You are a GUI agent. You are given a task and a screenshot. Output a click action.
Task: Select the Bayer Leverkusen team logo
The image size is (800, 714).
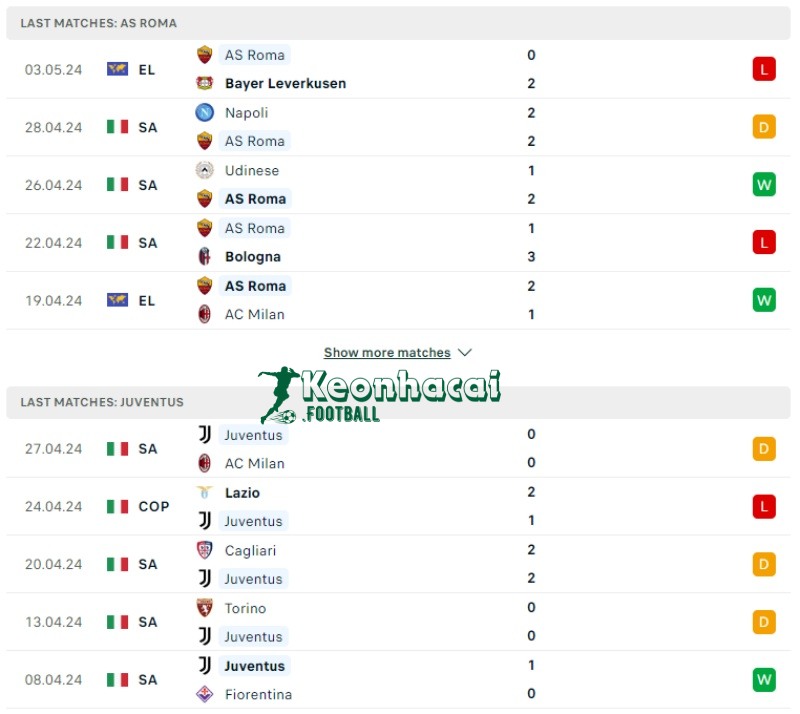204,83
